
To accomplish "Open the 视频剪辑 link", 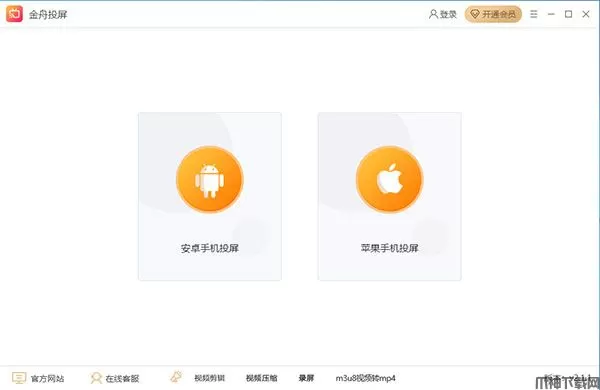I will tap(209, 378).
